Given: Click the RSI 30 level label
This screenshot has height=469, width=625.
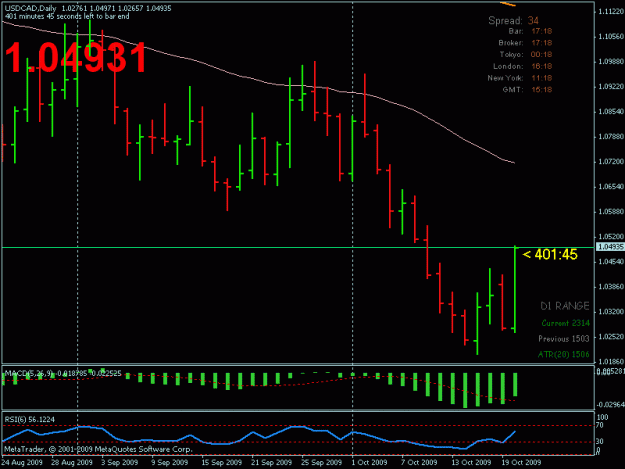Looking at the screenshot, I should tap(599, 442).
